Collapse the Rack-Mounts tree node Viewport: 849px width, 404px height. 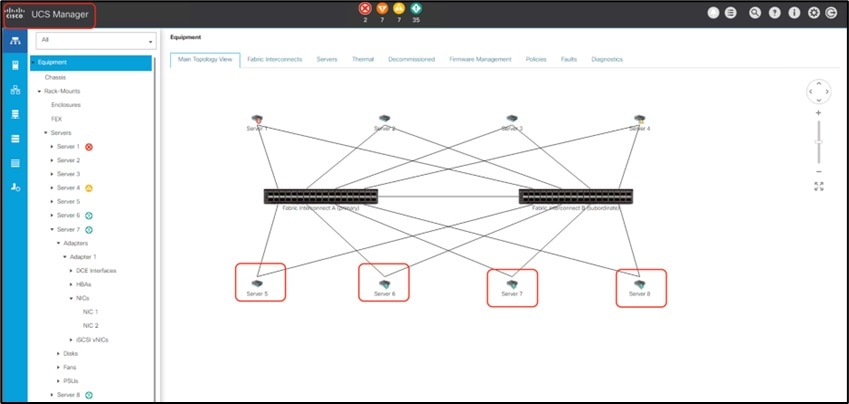(40, 91)
